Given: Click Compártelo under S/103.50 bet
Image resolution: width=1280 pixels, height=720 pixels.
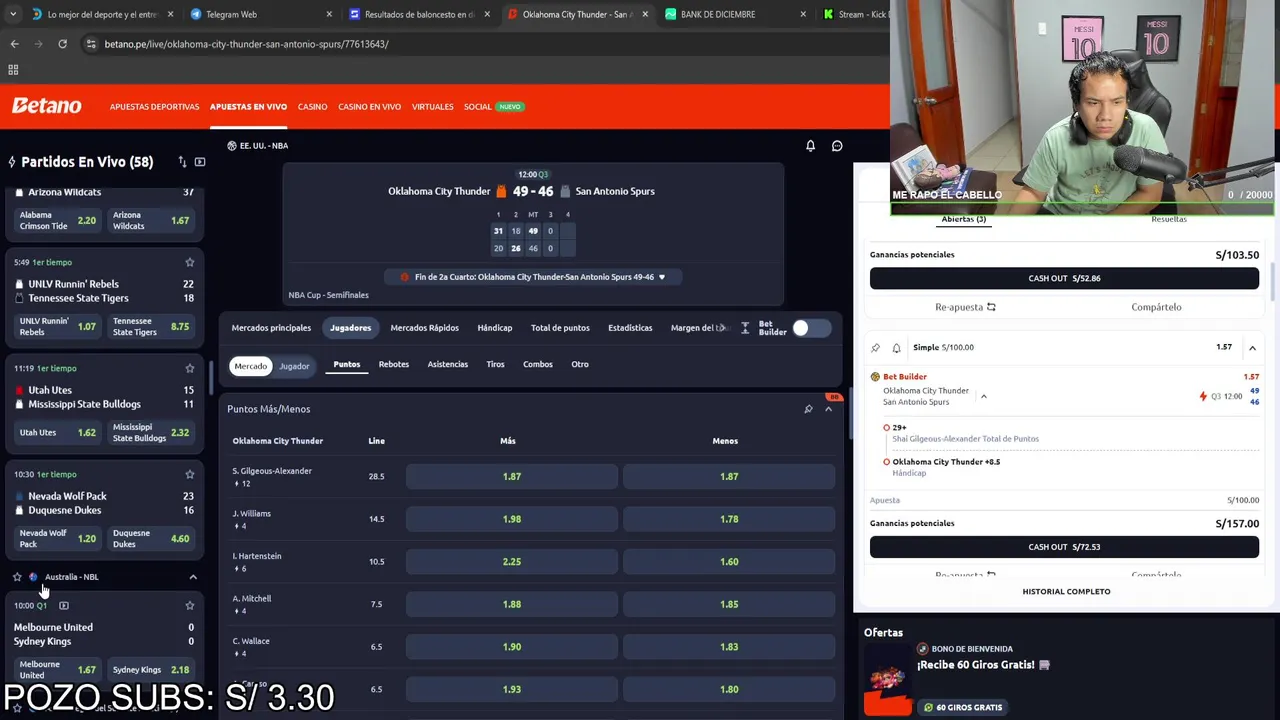Looking at the screenshot, I should tap(1156, 307).
